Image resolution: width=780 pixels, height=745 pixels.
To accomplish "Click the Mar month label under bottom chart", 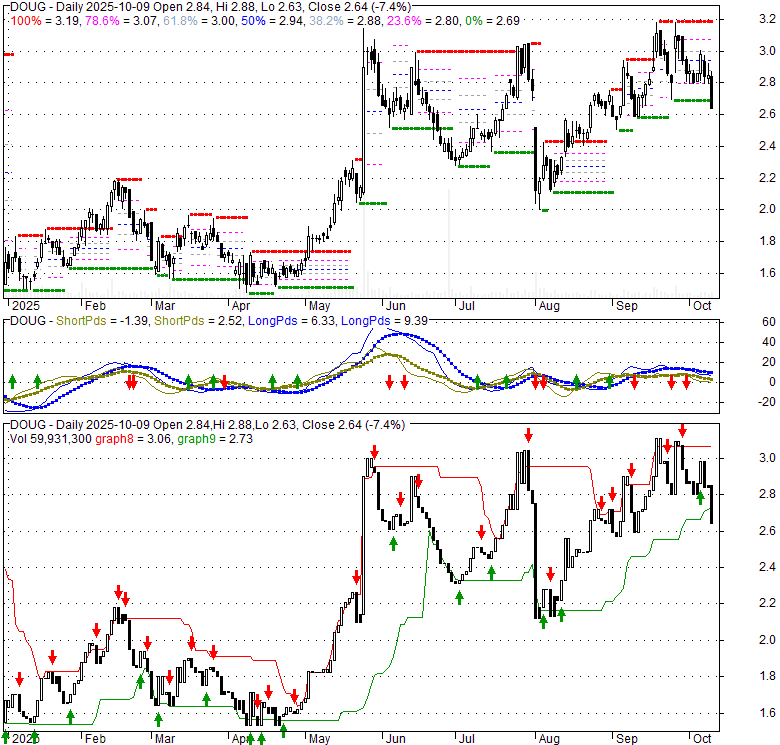I will coord(165,739).
